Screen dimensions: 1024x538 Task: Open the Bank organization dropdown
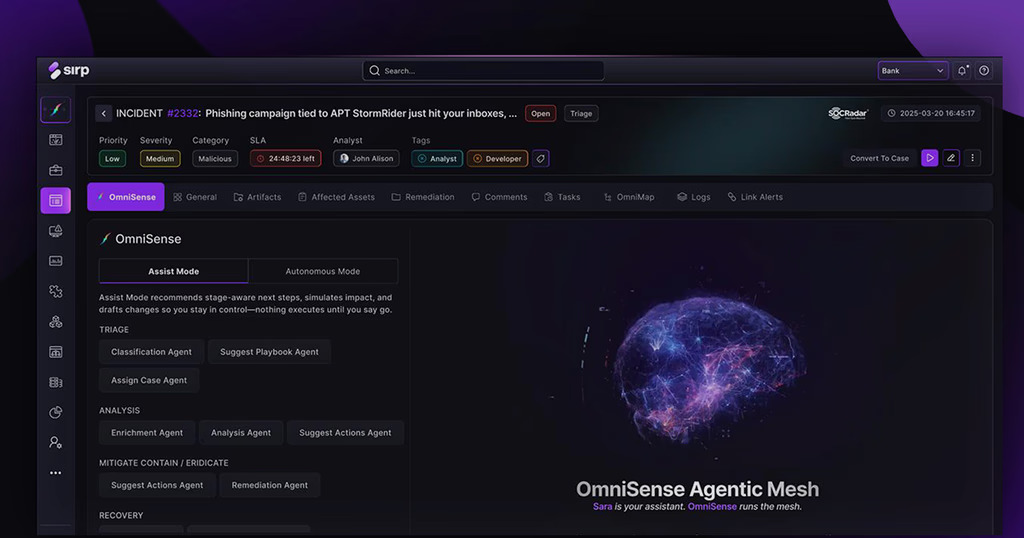pyautogui.click(x=912, y=71)
